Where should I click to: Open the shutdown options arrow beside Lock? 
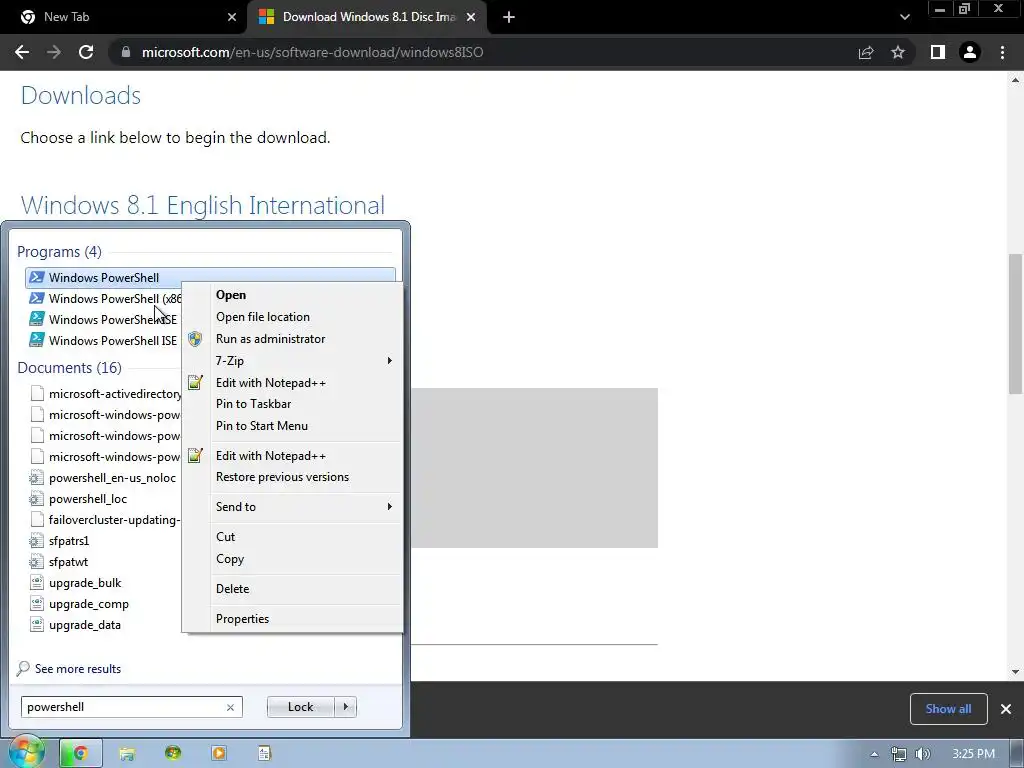click(x=345, y=707)
